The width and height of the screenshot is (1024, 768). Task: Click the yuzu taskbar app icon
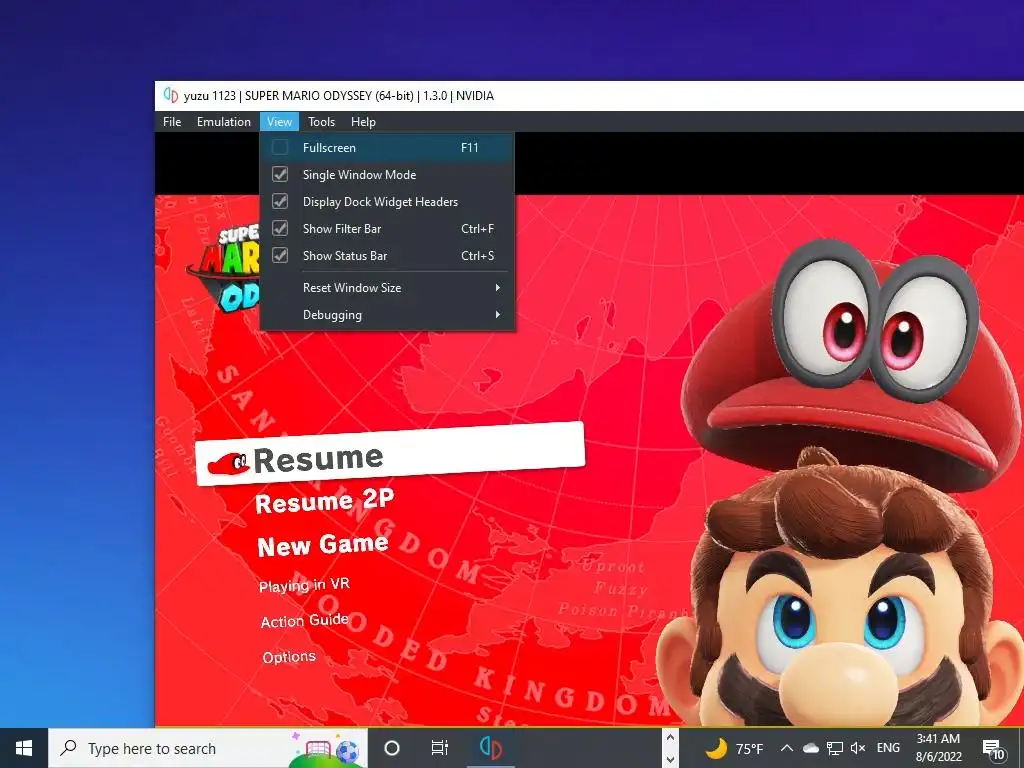click(x=490, y=748)
